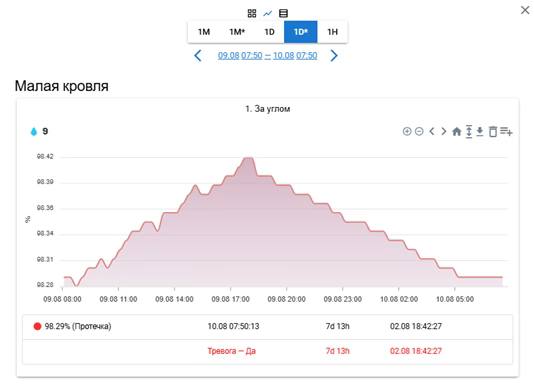The image size is (534, 390).
Task: Go to the previous date range
Action: [198, 56]
